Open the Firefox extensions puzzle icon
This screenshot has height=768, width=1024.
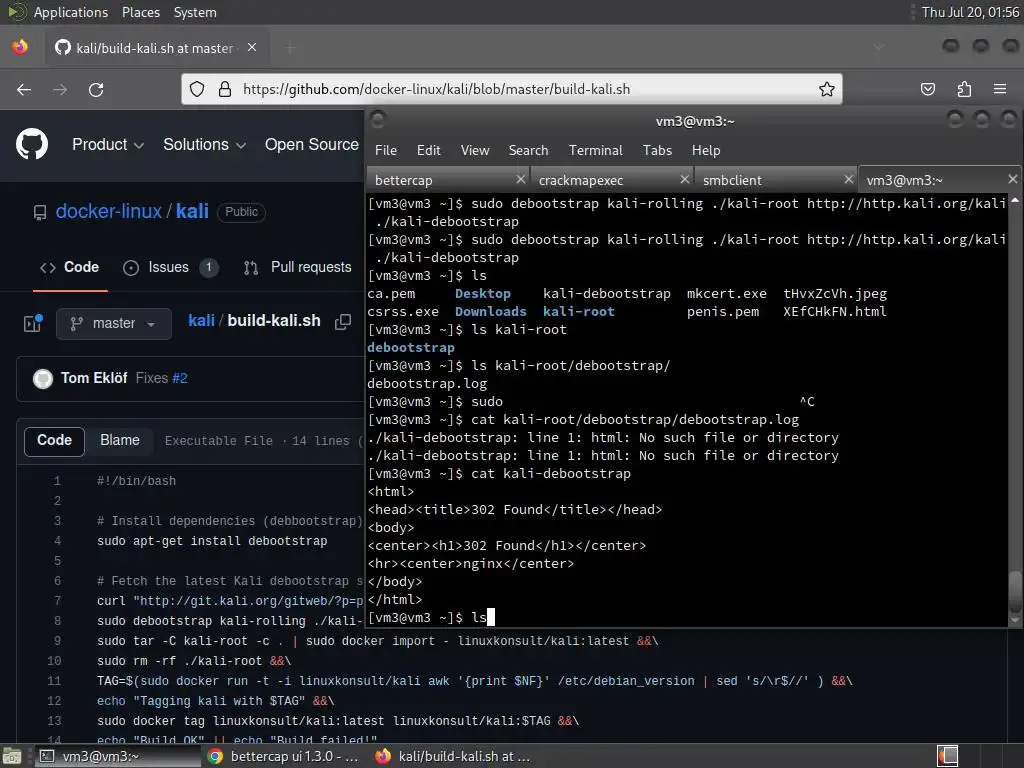pos(964,89)
